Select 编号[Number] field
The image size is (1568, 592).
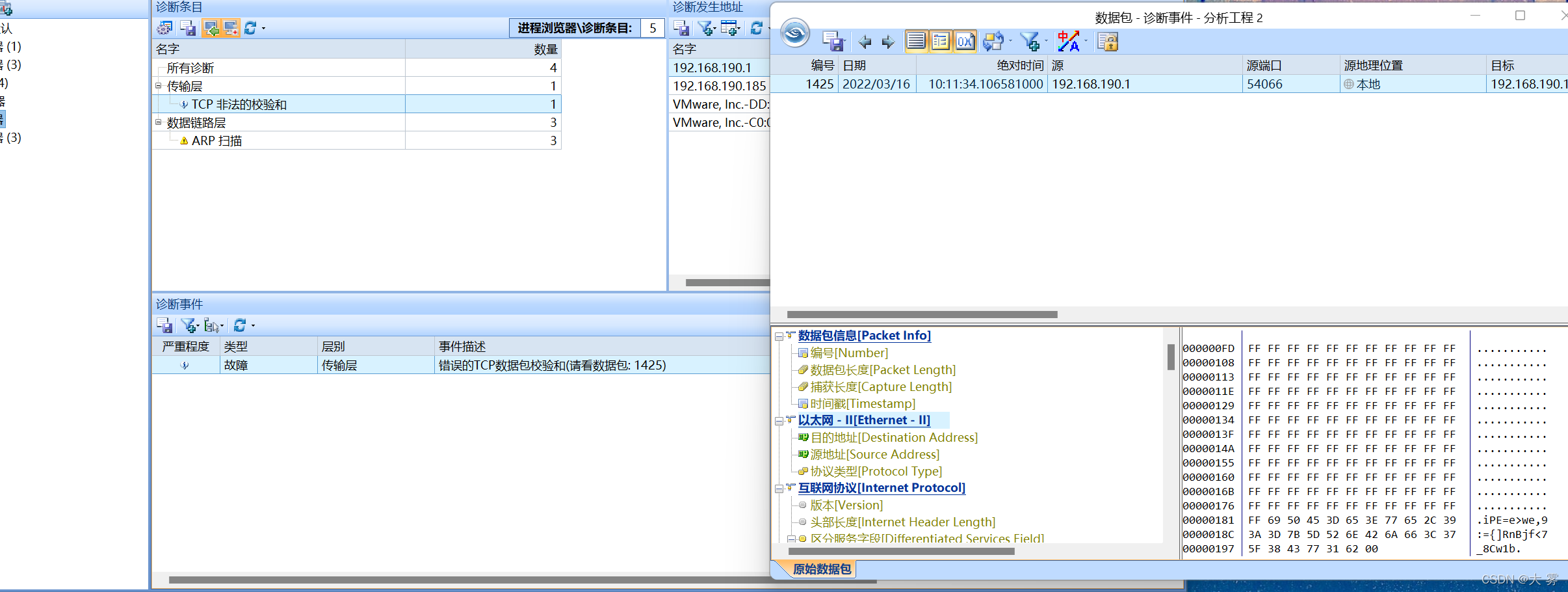pos(849,353)
